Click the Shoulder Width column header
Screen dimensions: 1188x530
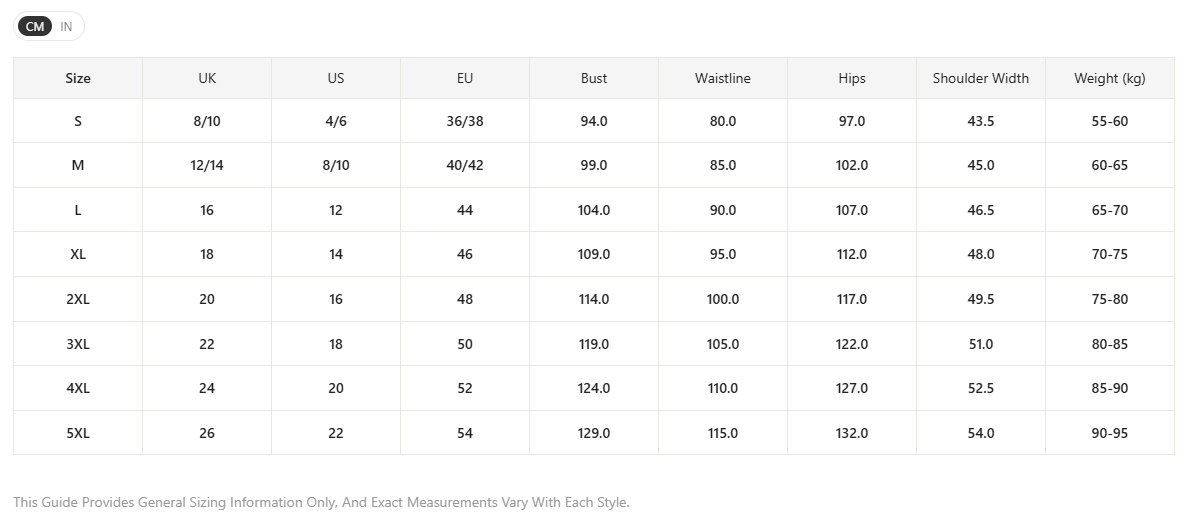pos(980,78)
